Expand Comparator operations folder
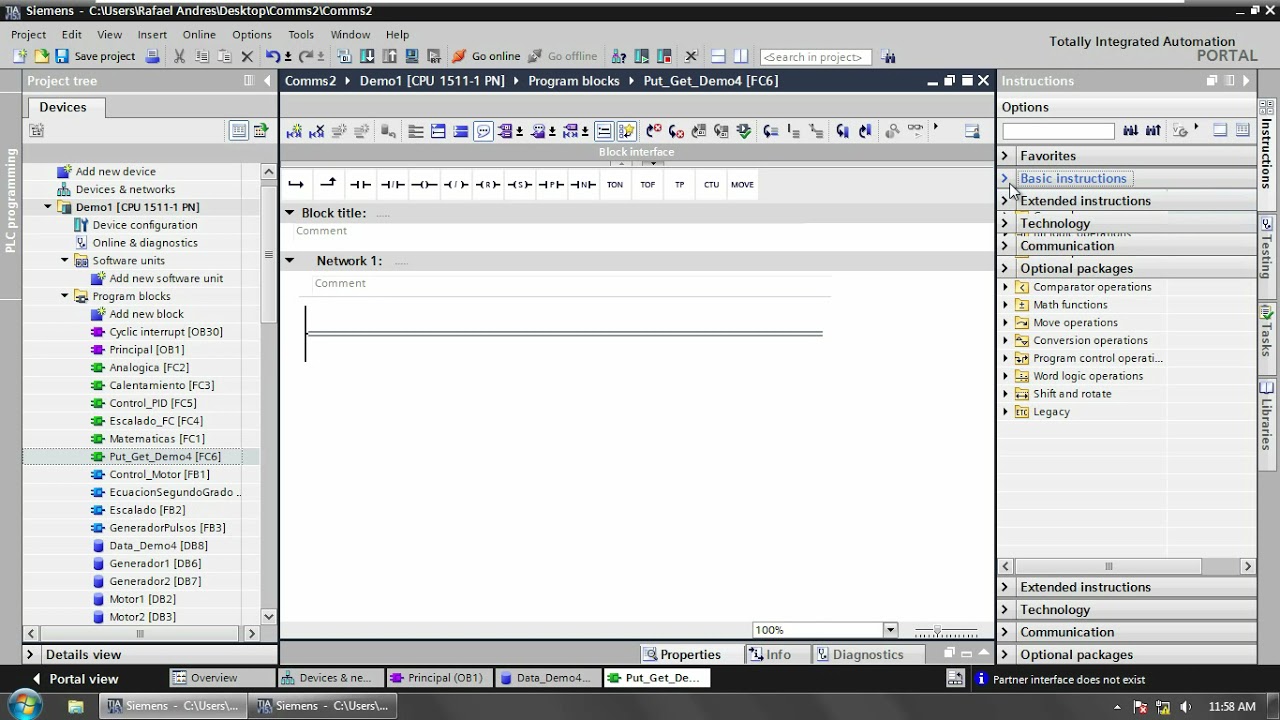Viewport: 1280px width, 720px height. coord(1006,287)
